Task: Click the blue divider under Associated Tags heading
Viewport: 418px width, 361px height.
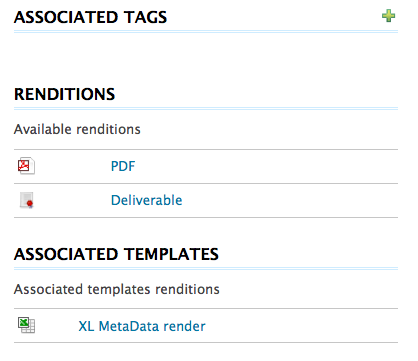Action: (x=206, y=32)
